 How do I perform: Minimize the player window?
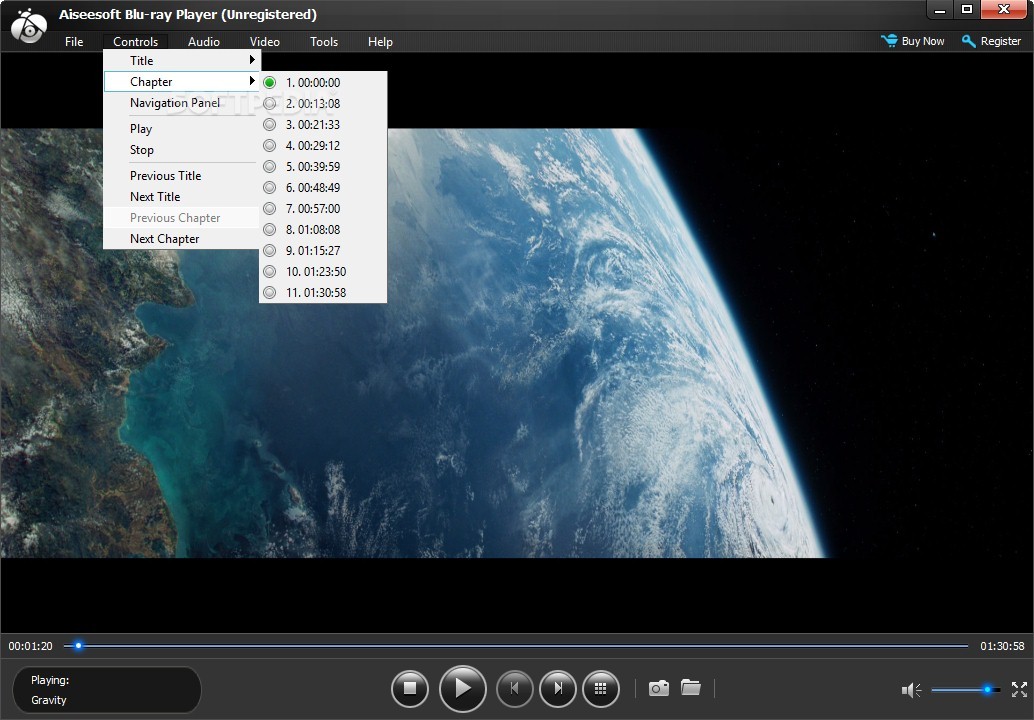940,10
